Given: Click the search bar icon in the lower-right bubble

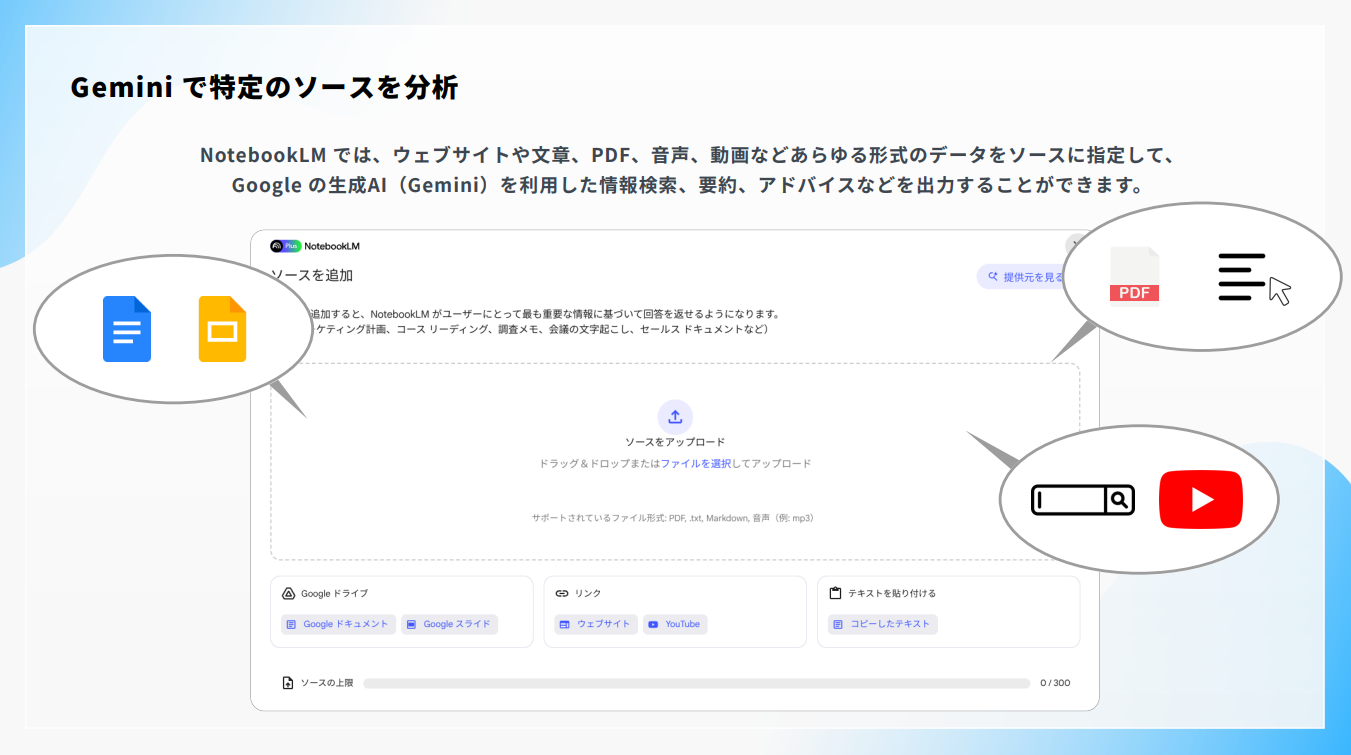Looking at the screenshot, I should 1081,500.
